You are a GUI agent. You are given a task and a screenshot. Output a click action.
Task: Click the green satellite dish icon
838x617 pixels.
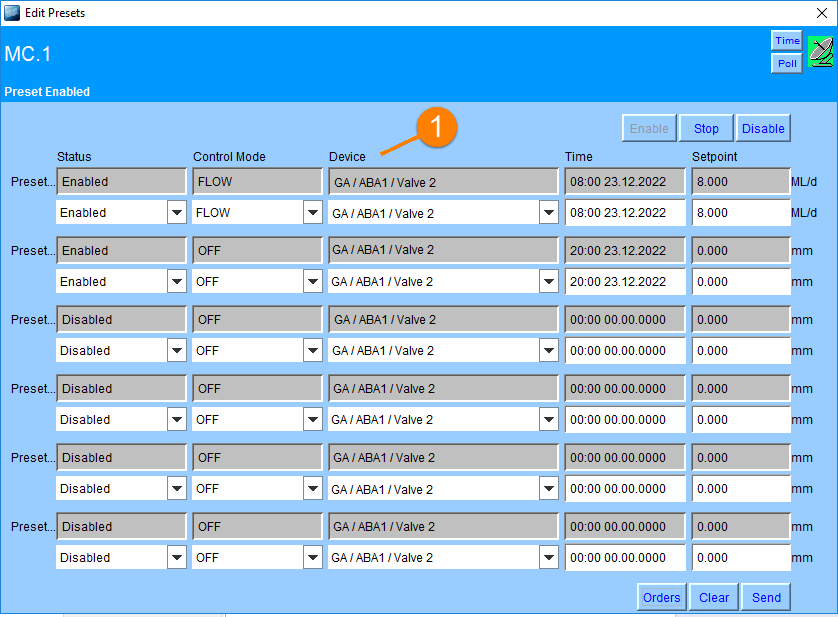coord(820,51)
